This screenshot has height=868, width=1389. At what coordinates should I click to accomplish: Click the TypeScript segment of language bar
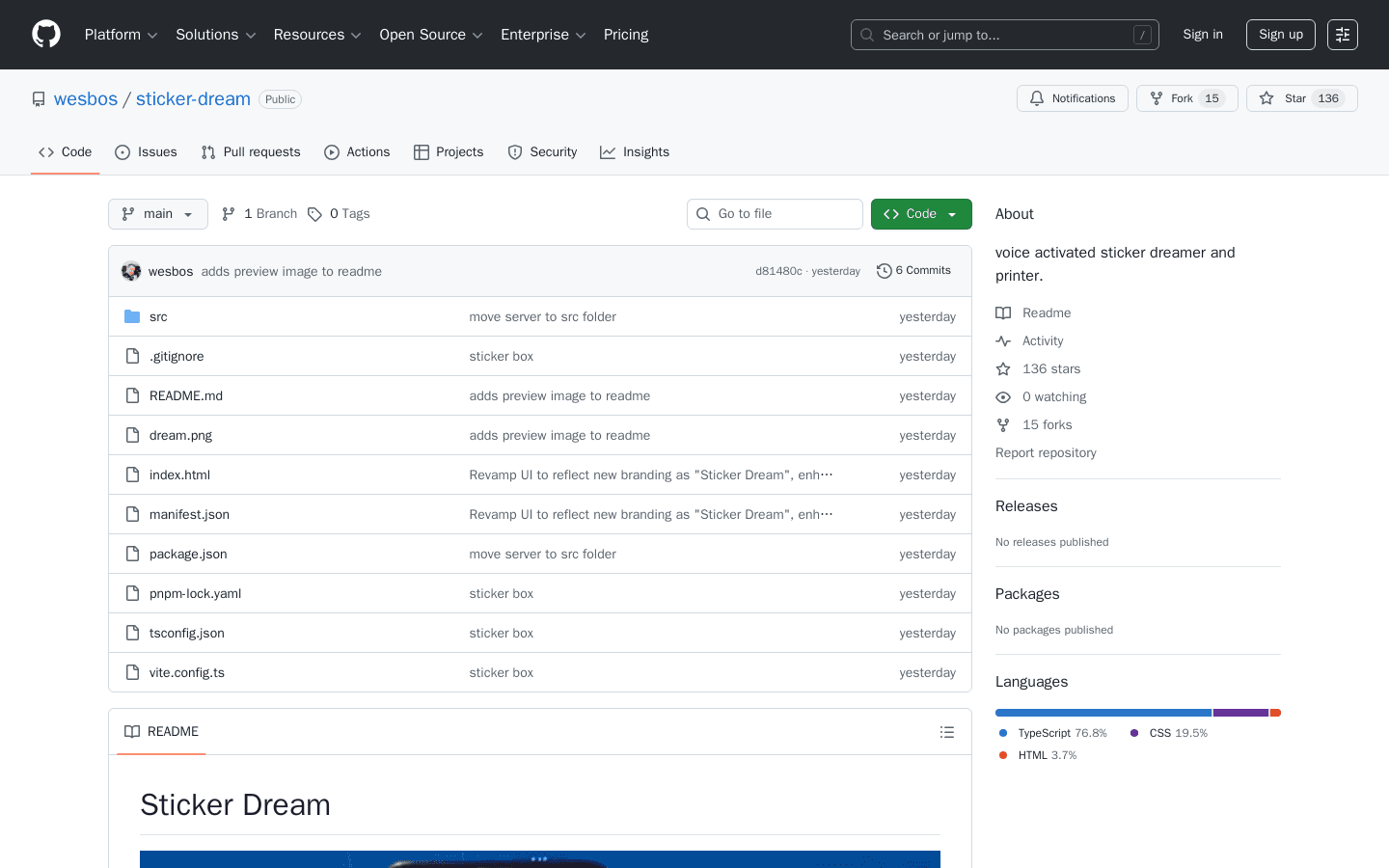click(x=1103, y=713)
